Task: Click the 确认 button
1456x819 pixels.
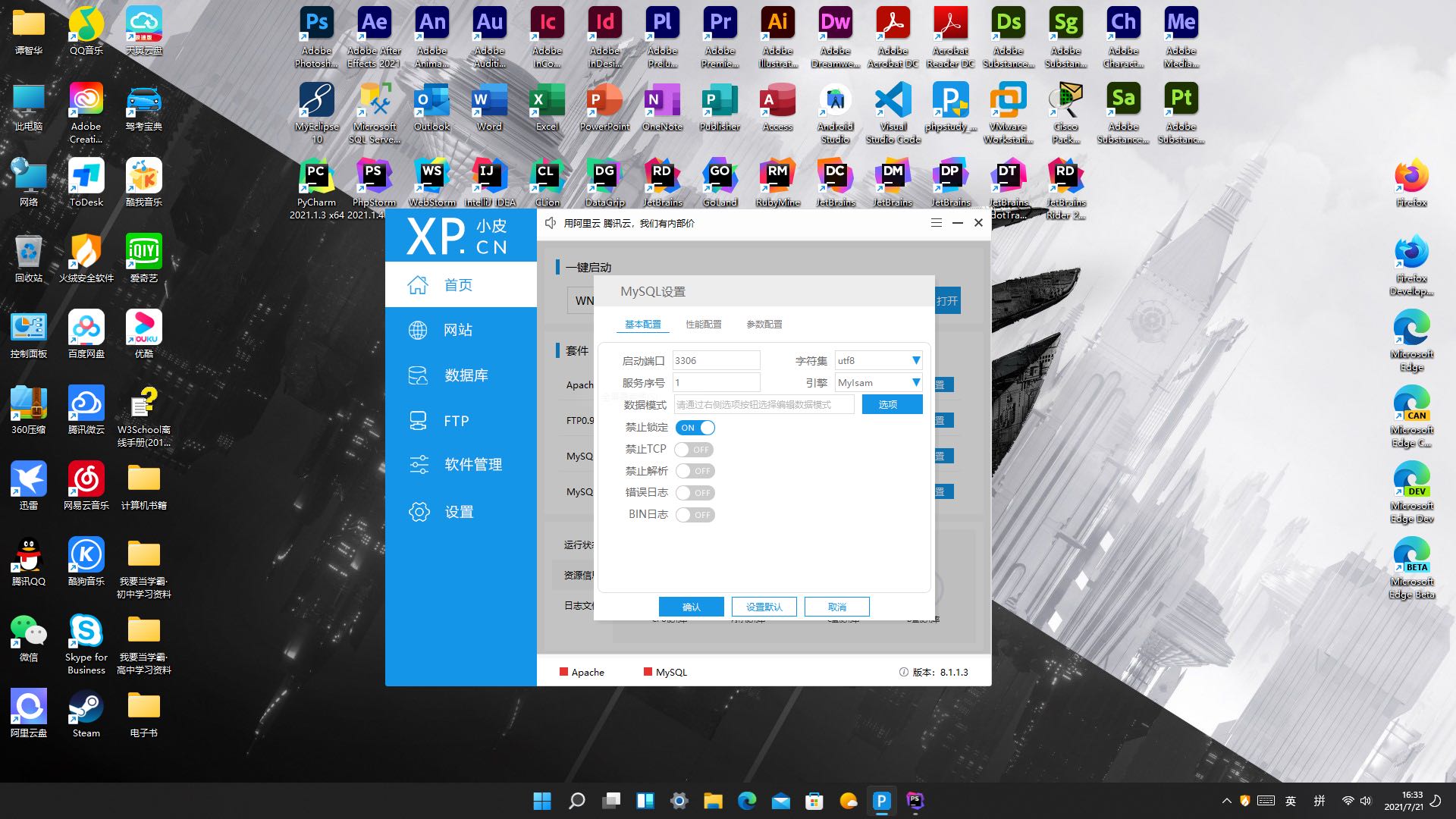Action: [x=691, y=607]
